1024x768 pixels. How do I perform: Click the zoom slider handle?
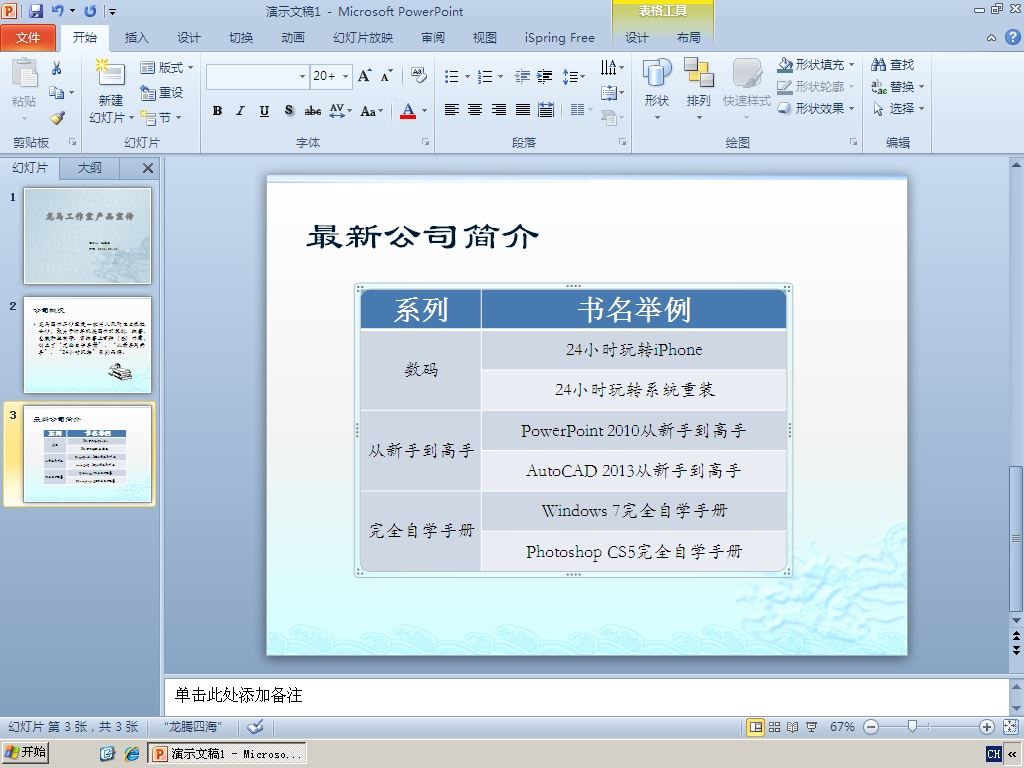click(x=912, y=726)
